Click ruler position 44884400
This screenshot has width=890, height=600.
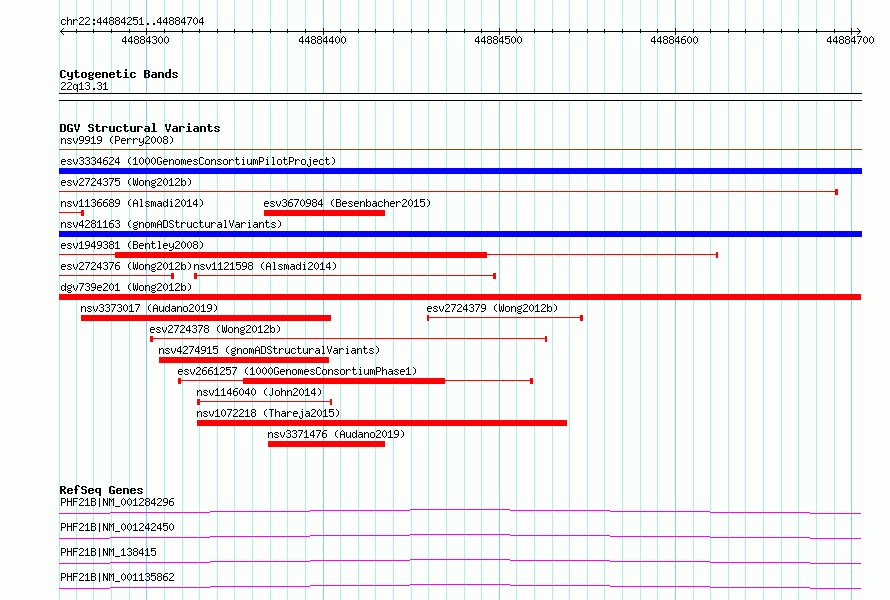[322, 40]
